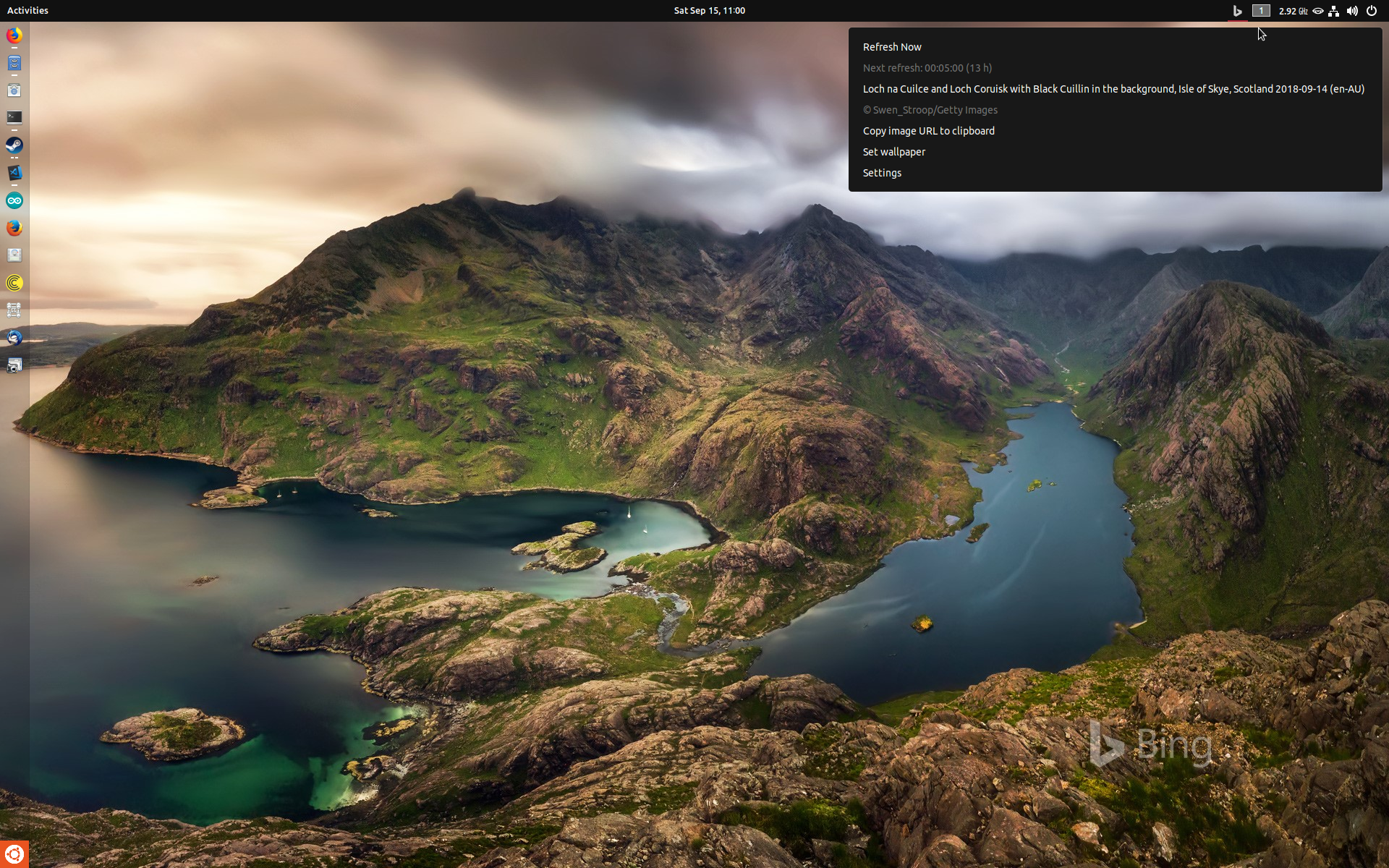
Task: Show applications using the orange dock button
Action: coord(14,854)
